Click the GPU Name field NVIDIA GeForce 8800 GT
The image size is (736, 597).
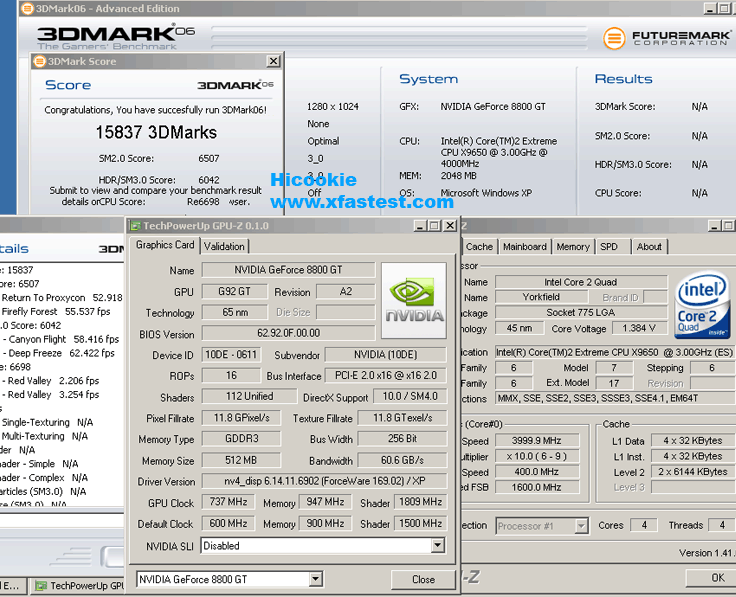(289, 270)
